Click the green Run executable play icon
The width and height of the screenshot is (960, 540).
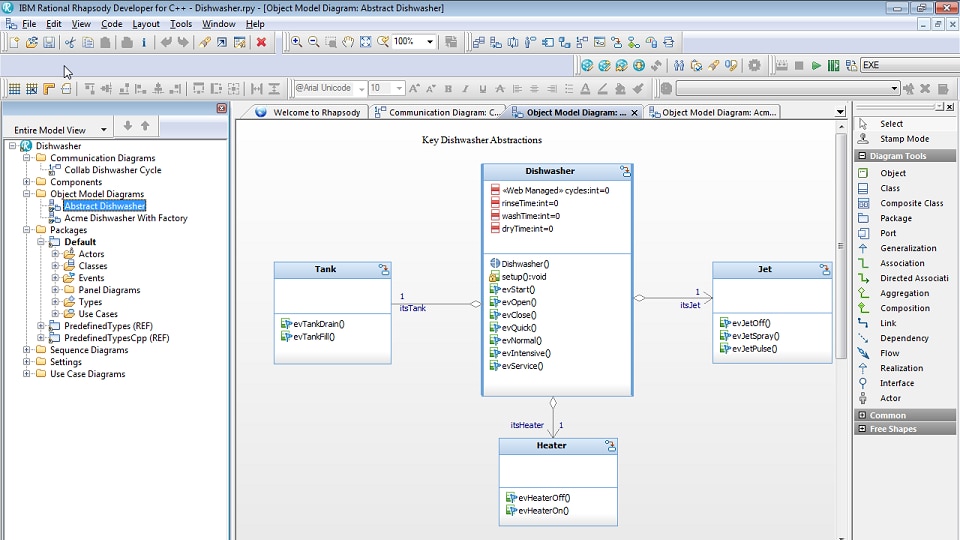click(x=816, y=66)
